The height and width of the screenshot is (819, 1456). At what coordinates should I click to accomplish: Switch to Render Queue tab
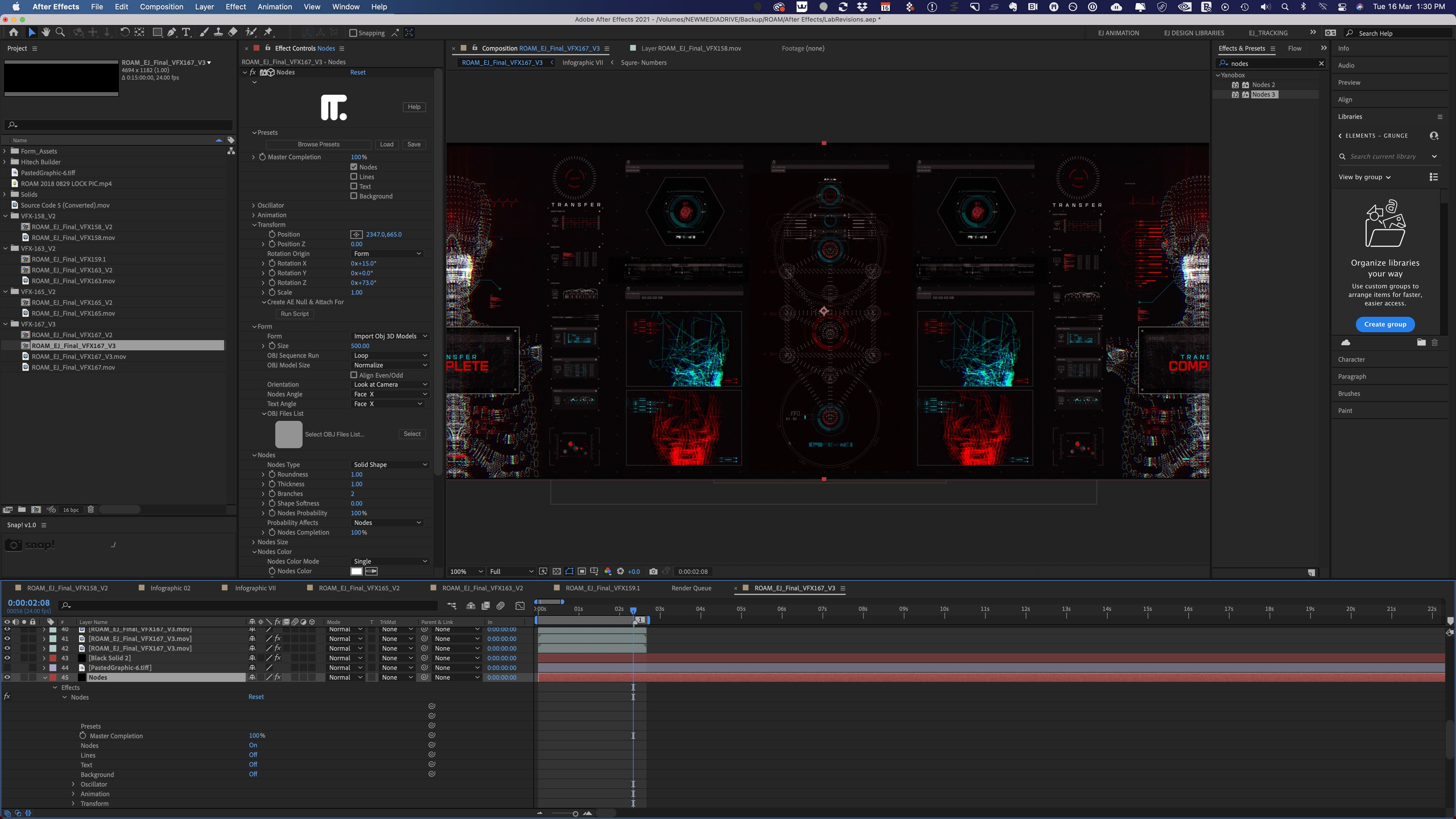691,588
